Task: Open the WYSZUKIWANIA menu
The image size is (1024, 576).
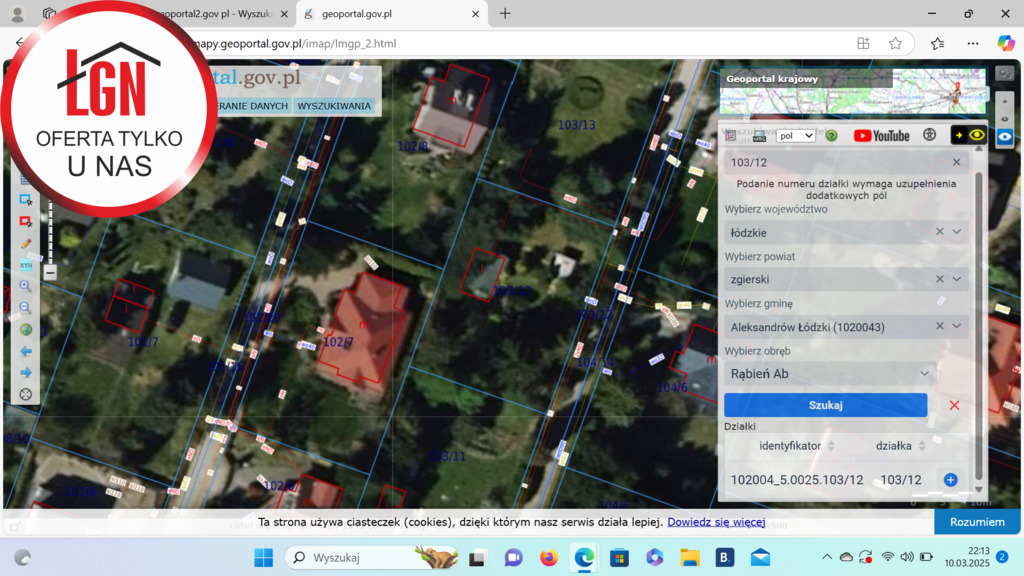Action: tap(334, 106)
